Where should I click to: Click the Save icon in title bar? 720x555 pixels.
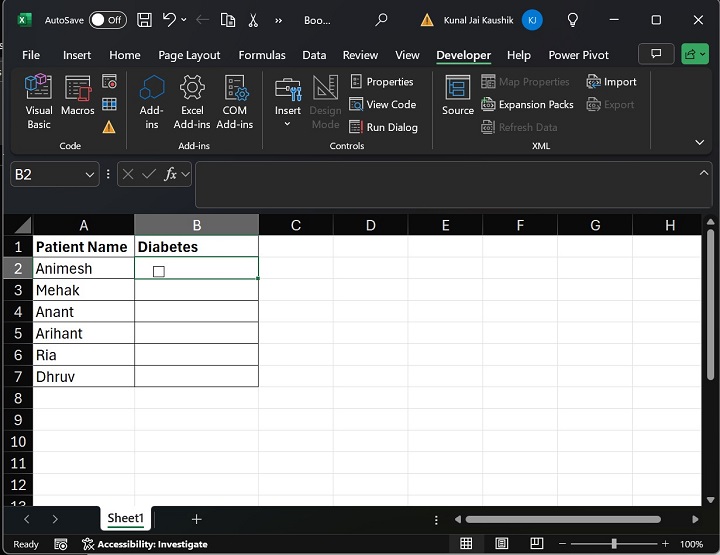(x=144, y=20)
